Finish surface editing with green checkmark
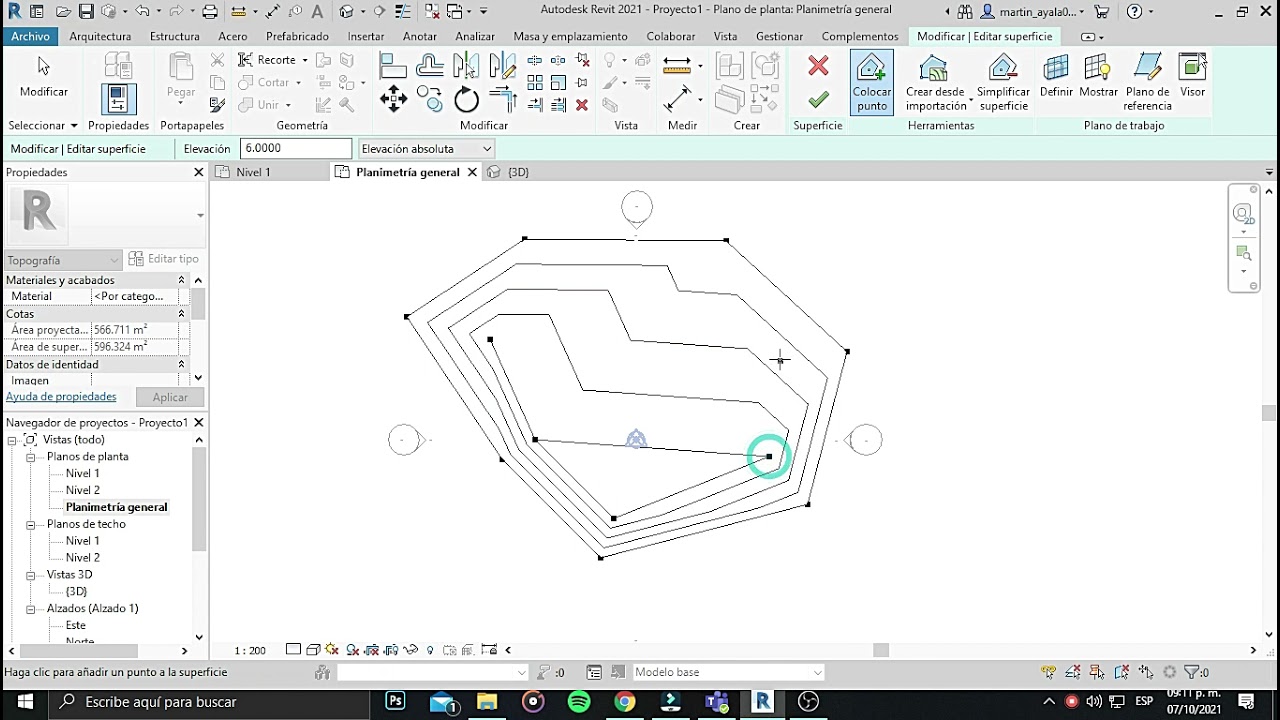The width and height of the screenshot is (1280, 720). pyautogui.click(x=818, y=99)
